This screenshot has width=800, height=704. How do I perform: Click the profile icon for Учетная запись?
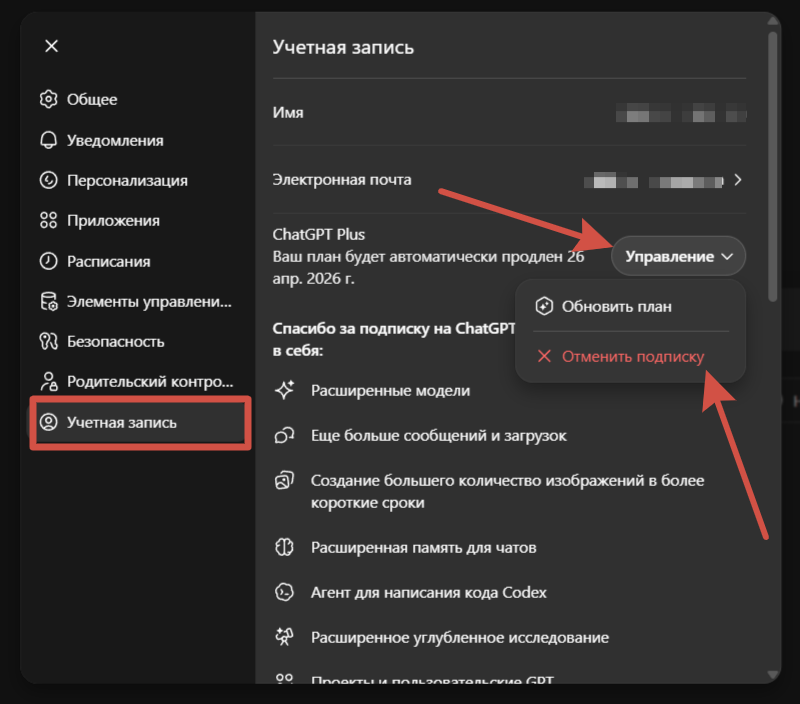pos(48,422)
